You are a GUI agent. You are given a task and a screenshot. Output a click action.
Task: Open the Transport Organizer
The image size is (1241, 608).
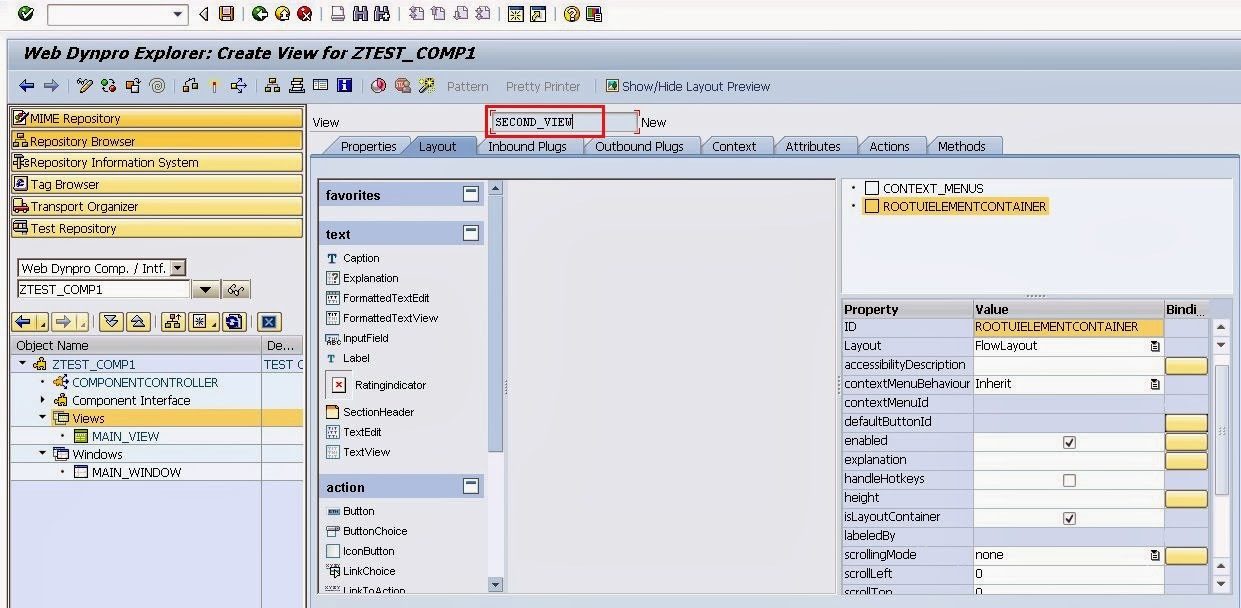point(156,206)
